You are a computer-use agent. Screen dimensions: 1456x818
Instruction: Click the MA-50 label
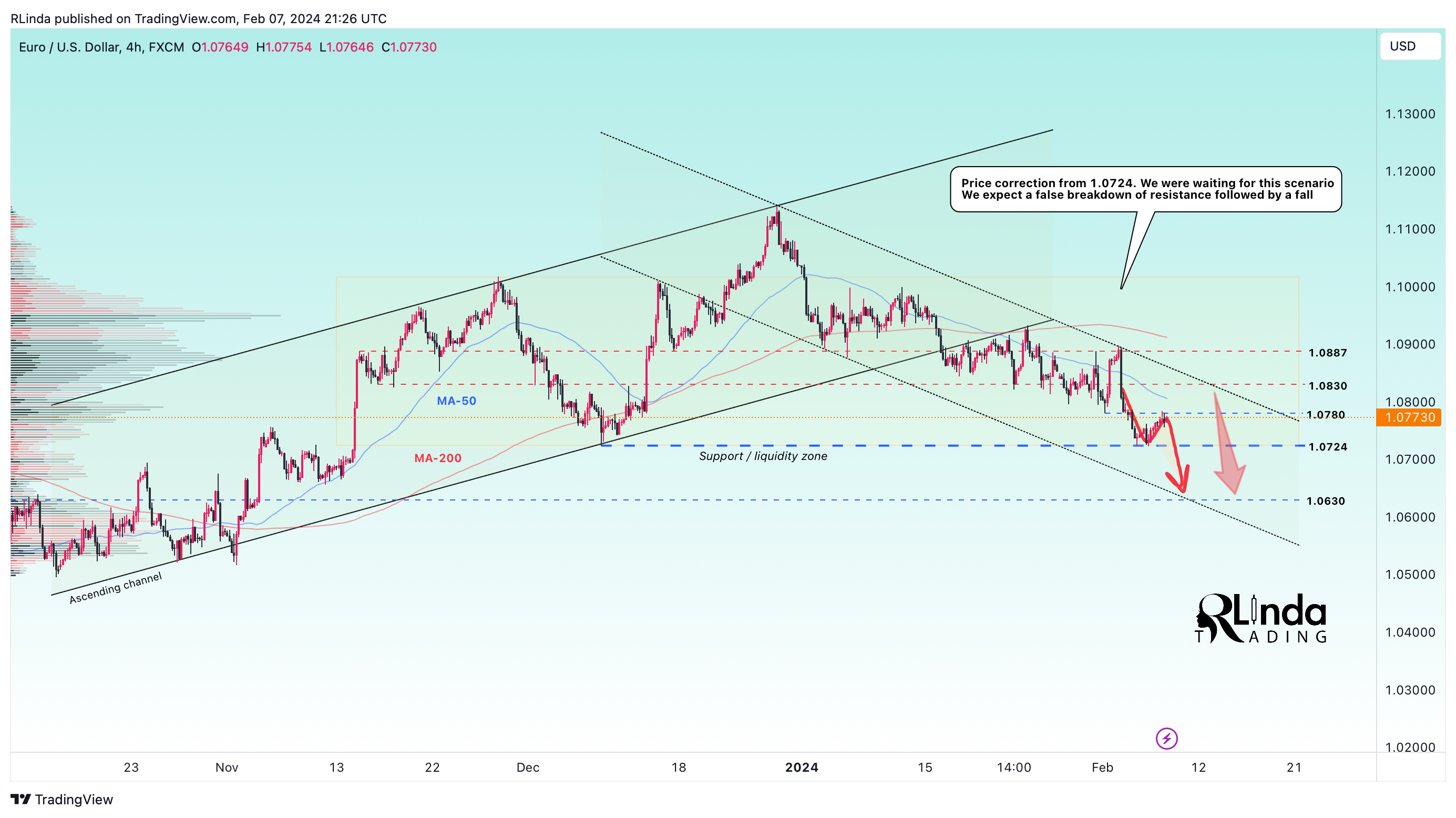tap(457, 401)
